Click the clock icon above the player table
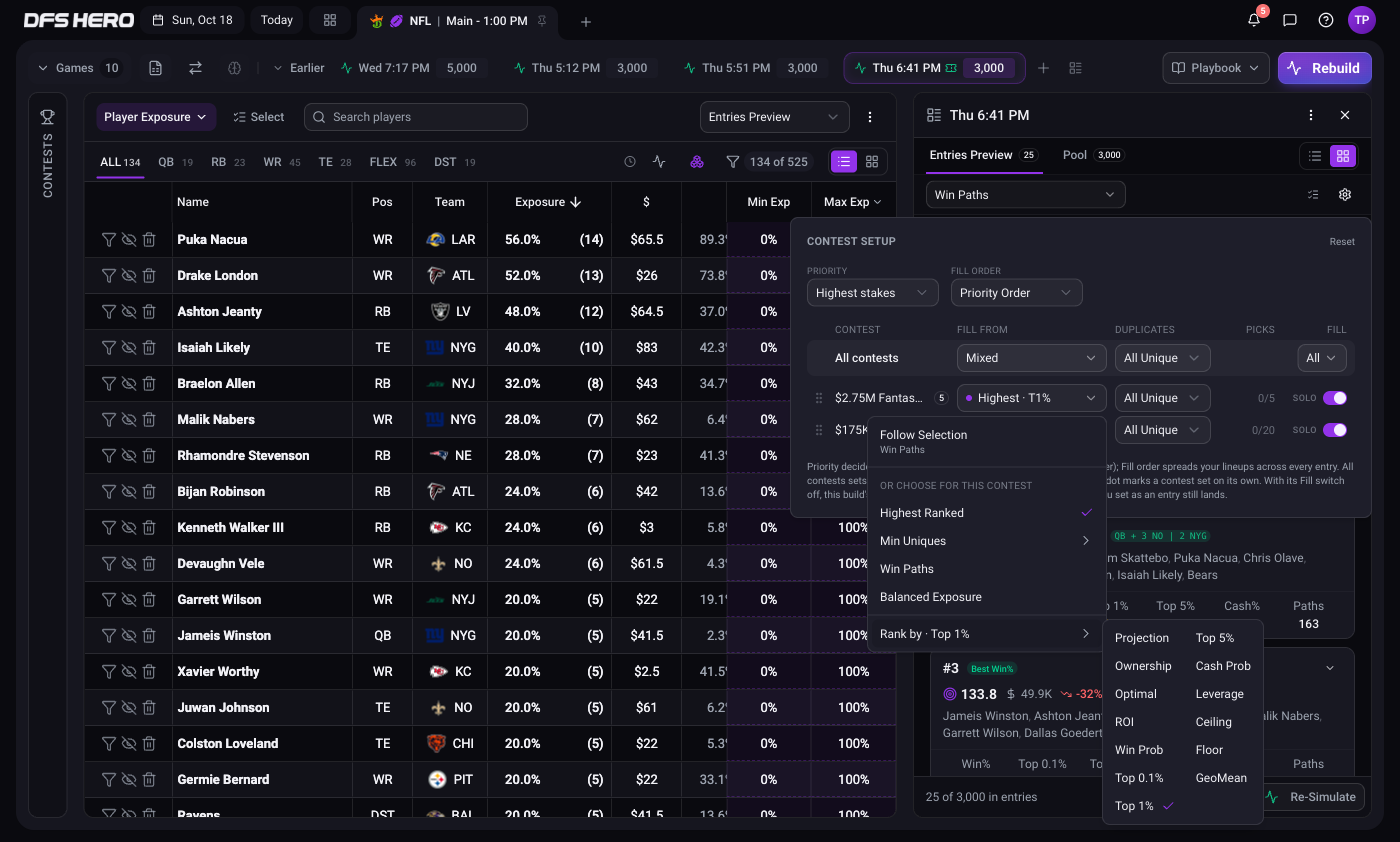Screen dimensions: 1400x842 coord(630,161)
